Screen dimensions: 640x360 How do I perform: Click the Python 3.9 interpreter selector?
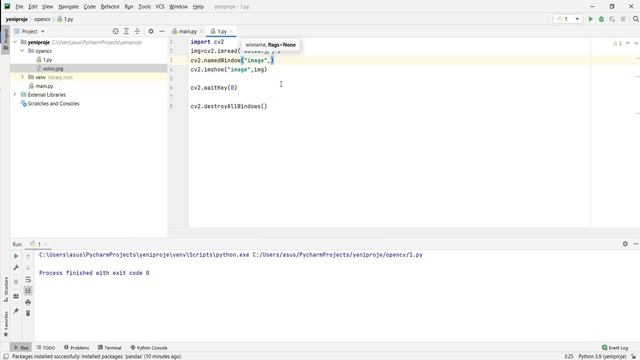602,356
